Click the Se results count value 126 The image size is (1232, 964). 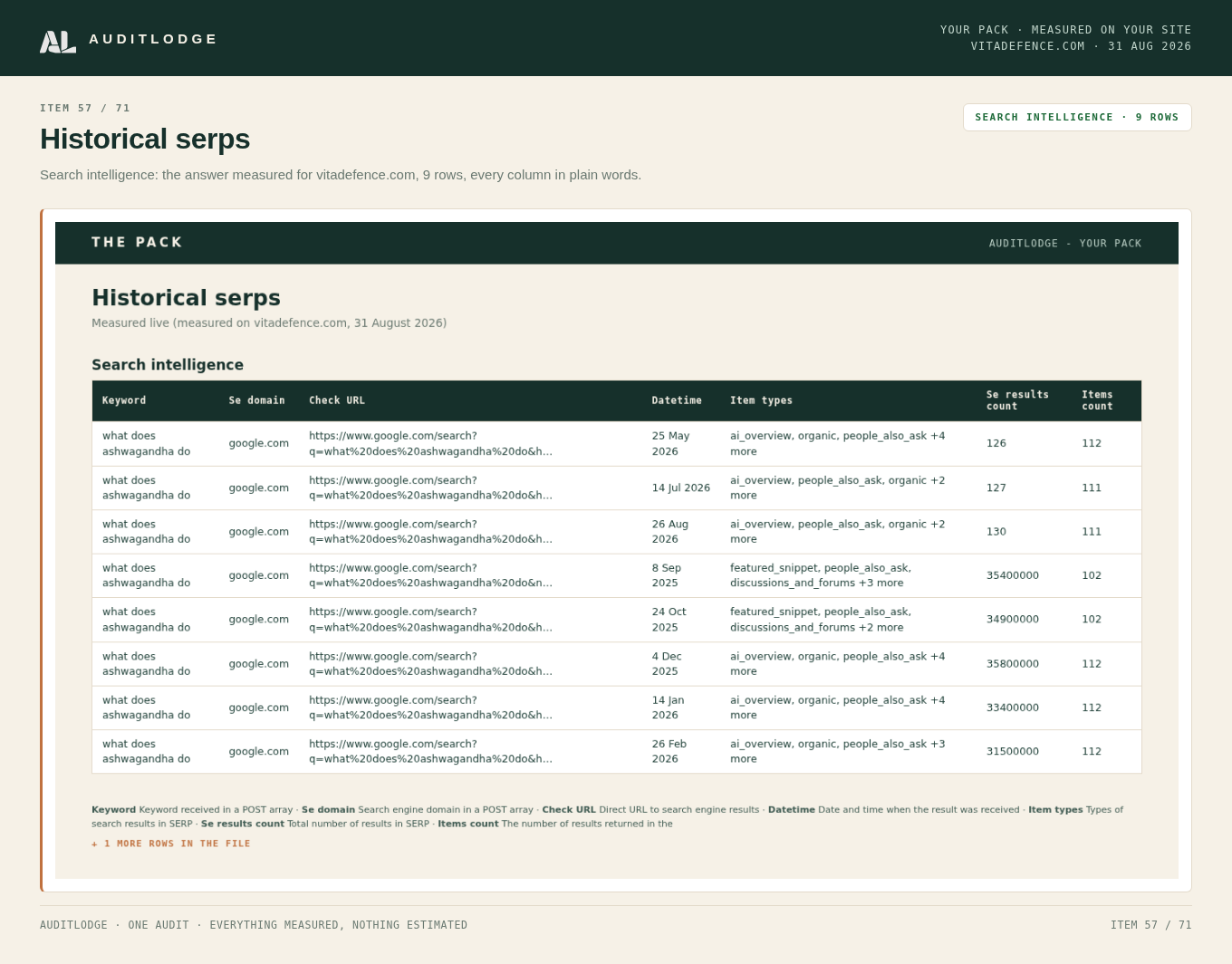(996, 444)
